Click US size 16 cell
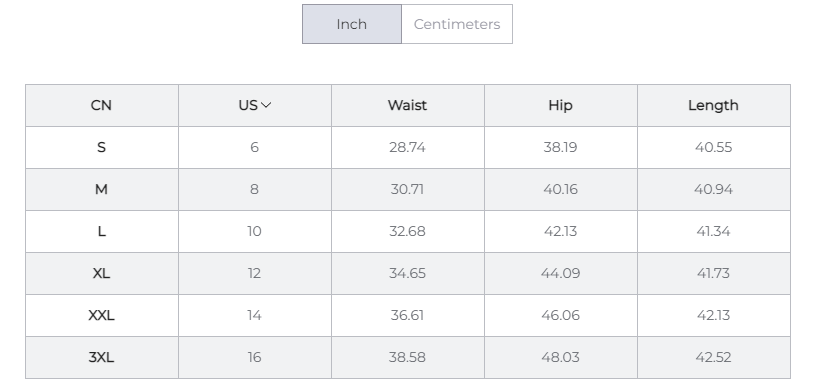The image size is (818, 387). [255, 357]
